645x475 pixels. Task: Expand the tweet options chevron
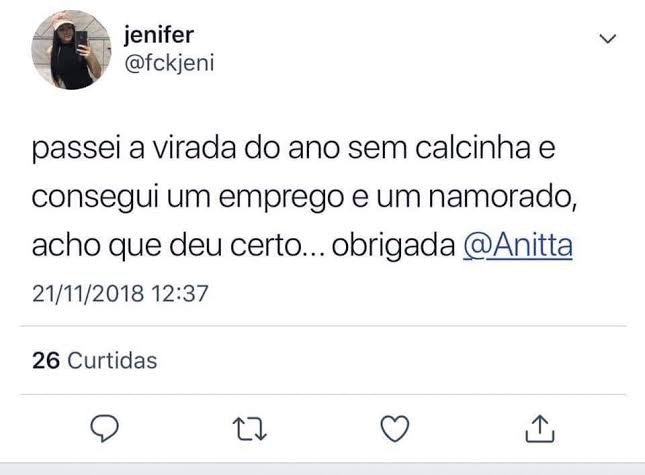[x=607, y=40]
